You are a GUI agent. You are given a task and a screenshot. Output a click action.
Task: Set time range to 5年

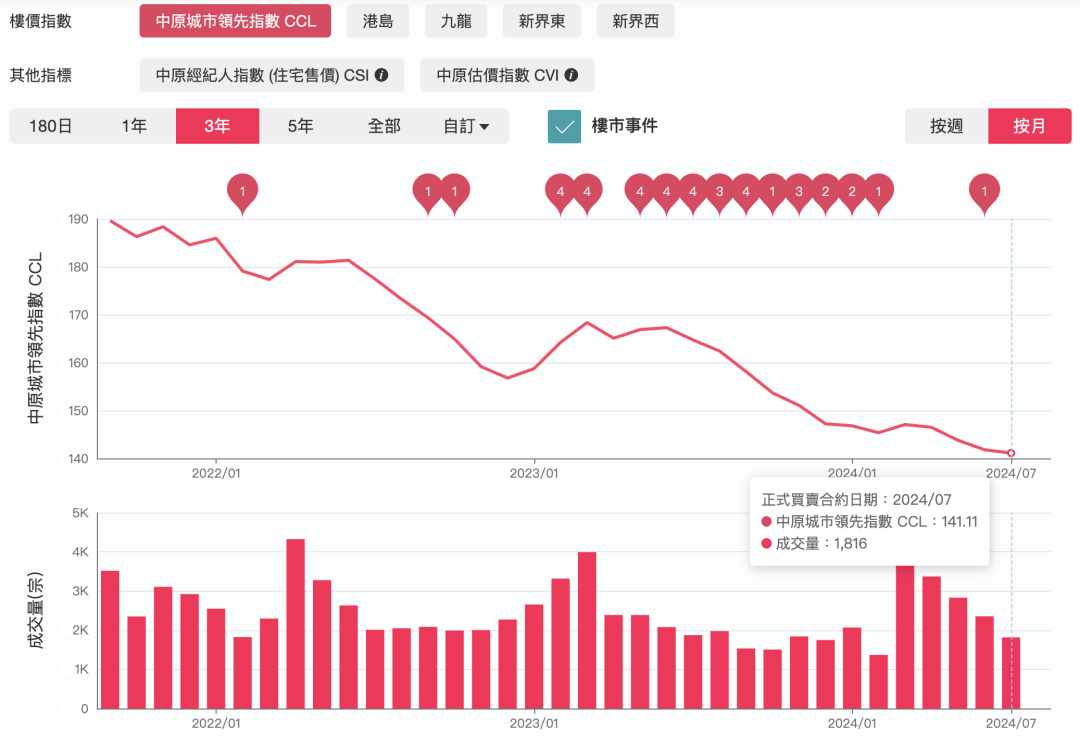300,126
